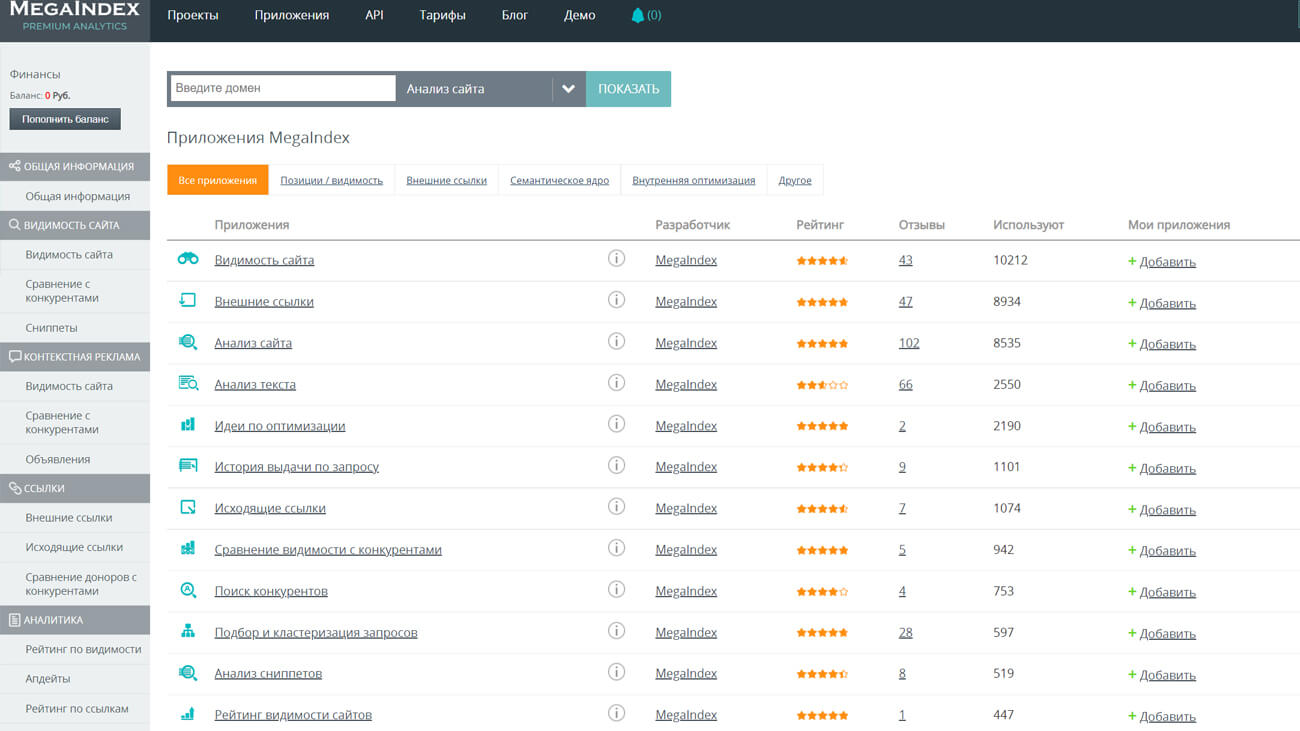The height and width of the screenshot is (731, 1300).
Task: Open the Анализ сайта dropdown arrow
Action: pos(568,89)
